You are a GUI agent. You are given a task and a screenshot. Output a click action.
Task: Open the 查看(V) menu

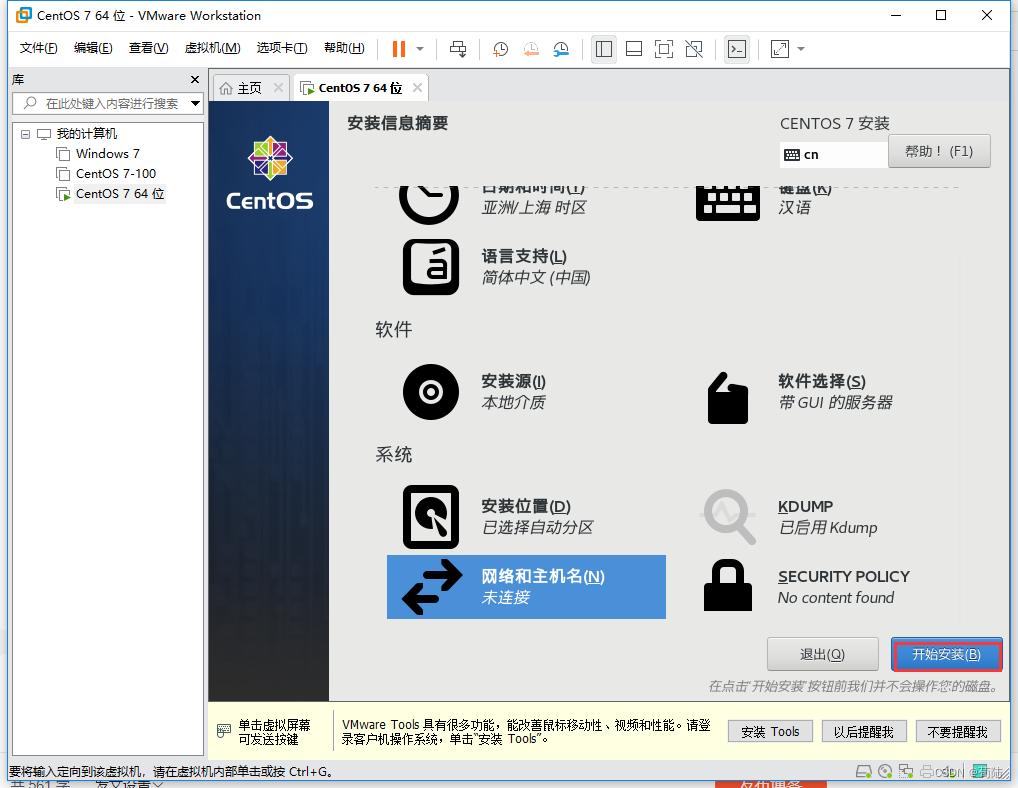click(x=148, y=48)
